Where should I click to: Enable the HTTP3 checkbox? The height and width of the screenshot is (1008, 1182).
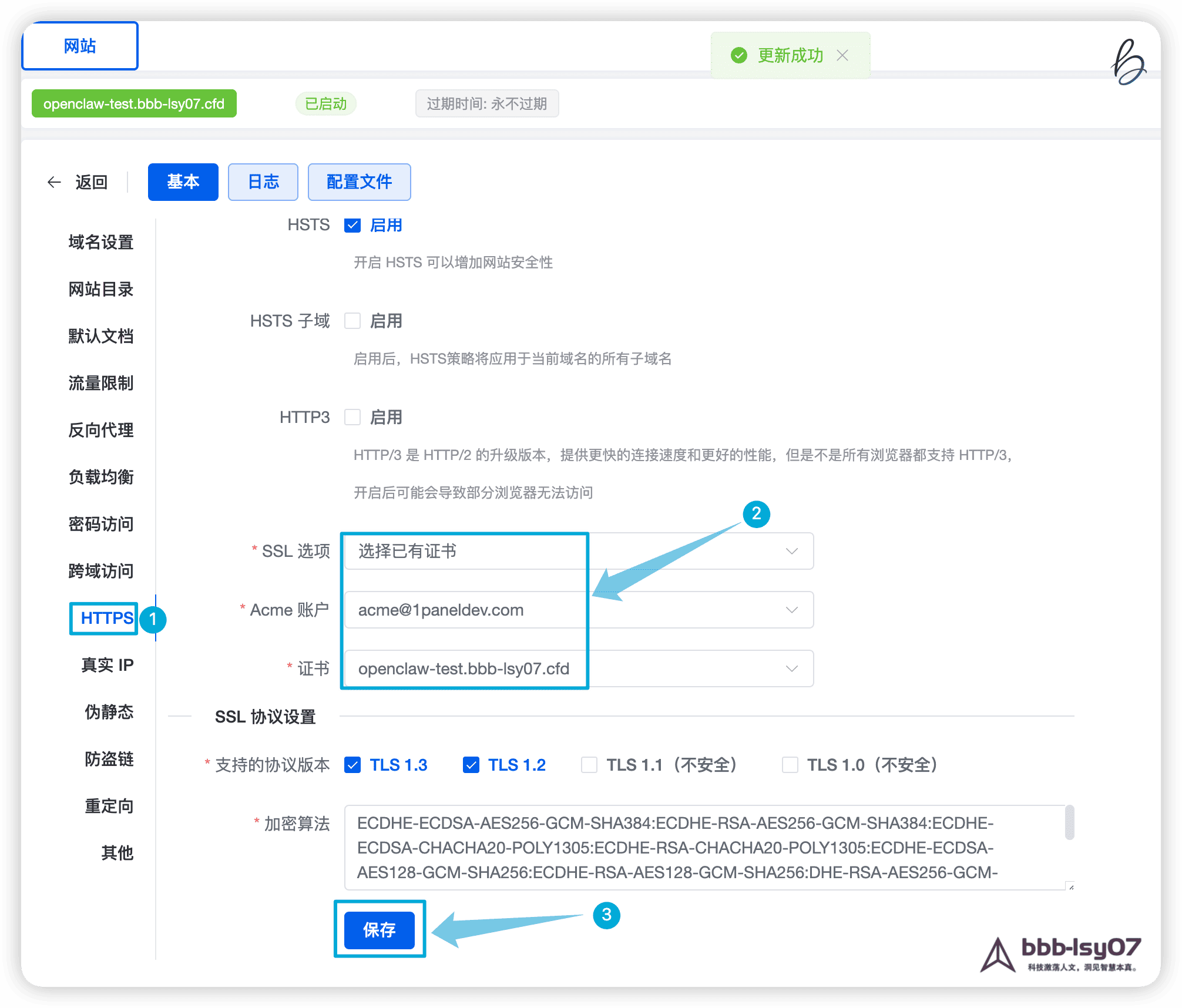(x=352, y=418)
